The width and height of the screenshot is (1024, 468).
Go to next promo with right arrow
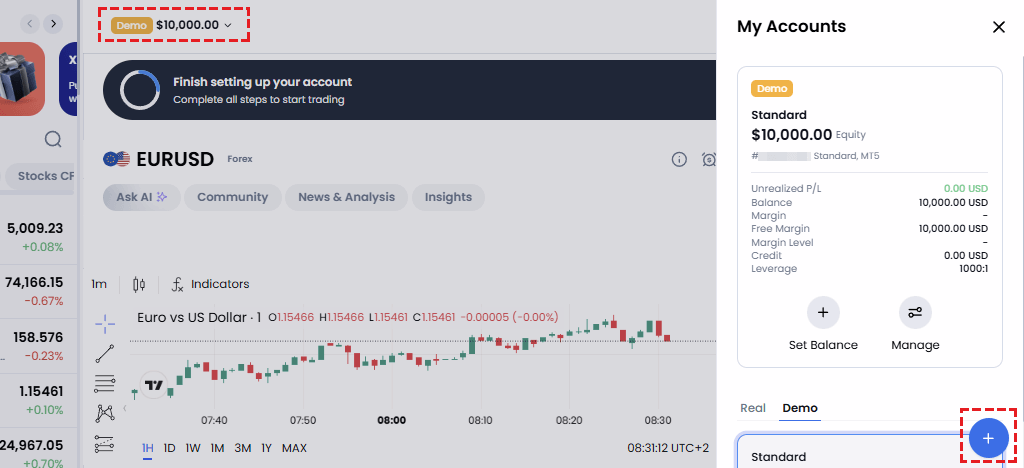[54, 24]
